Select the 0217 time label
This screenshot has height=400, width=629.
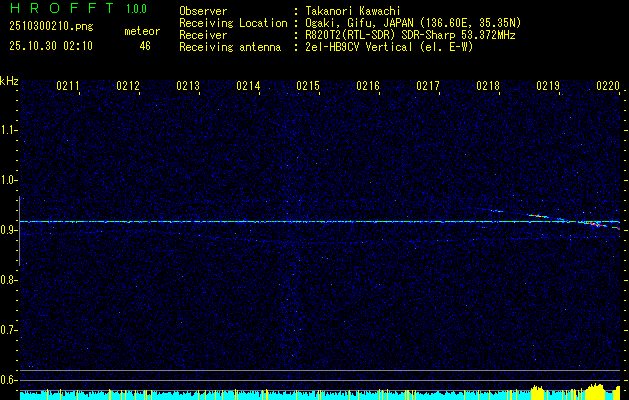[428, 87]
